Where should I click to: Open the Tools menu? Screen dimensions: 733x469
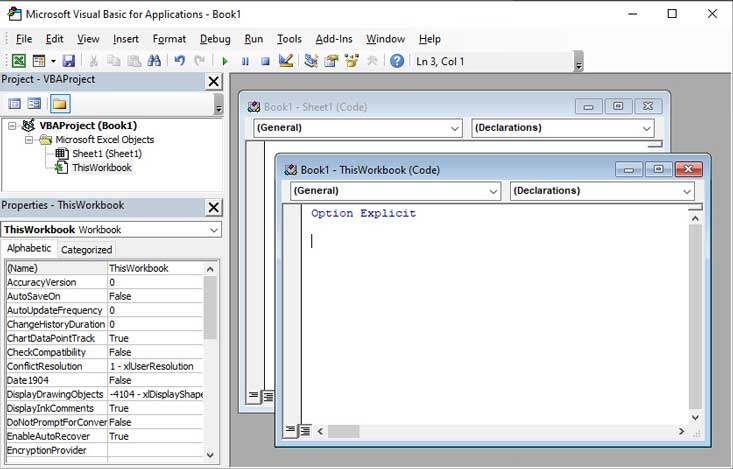pos(289,39)
